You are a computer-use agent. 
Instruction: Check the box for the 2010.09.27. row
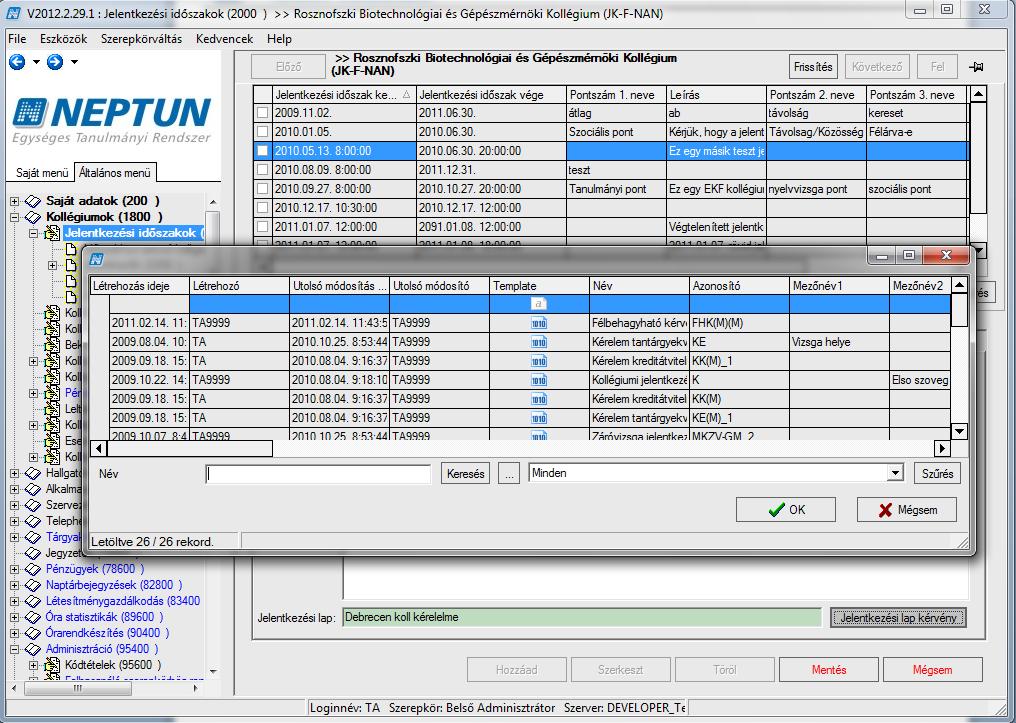[x=262, y=189]
